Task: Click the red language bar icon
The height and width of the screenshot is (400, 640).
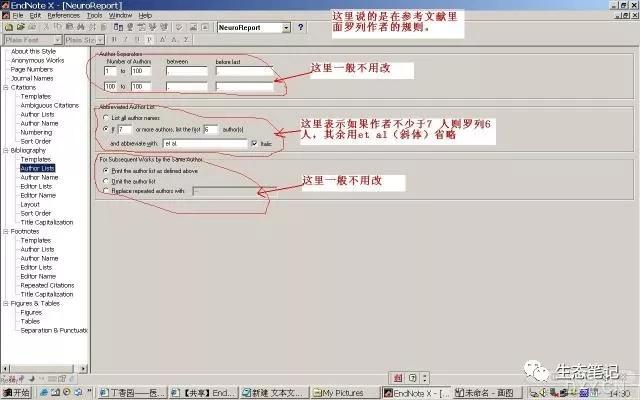Action: point(398,378)
